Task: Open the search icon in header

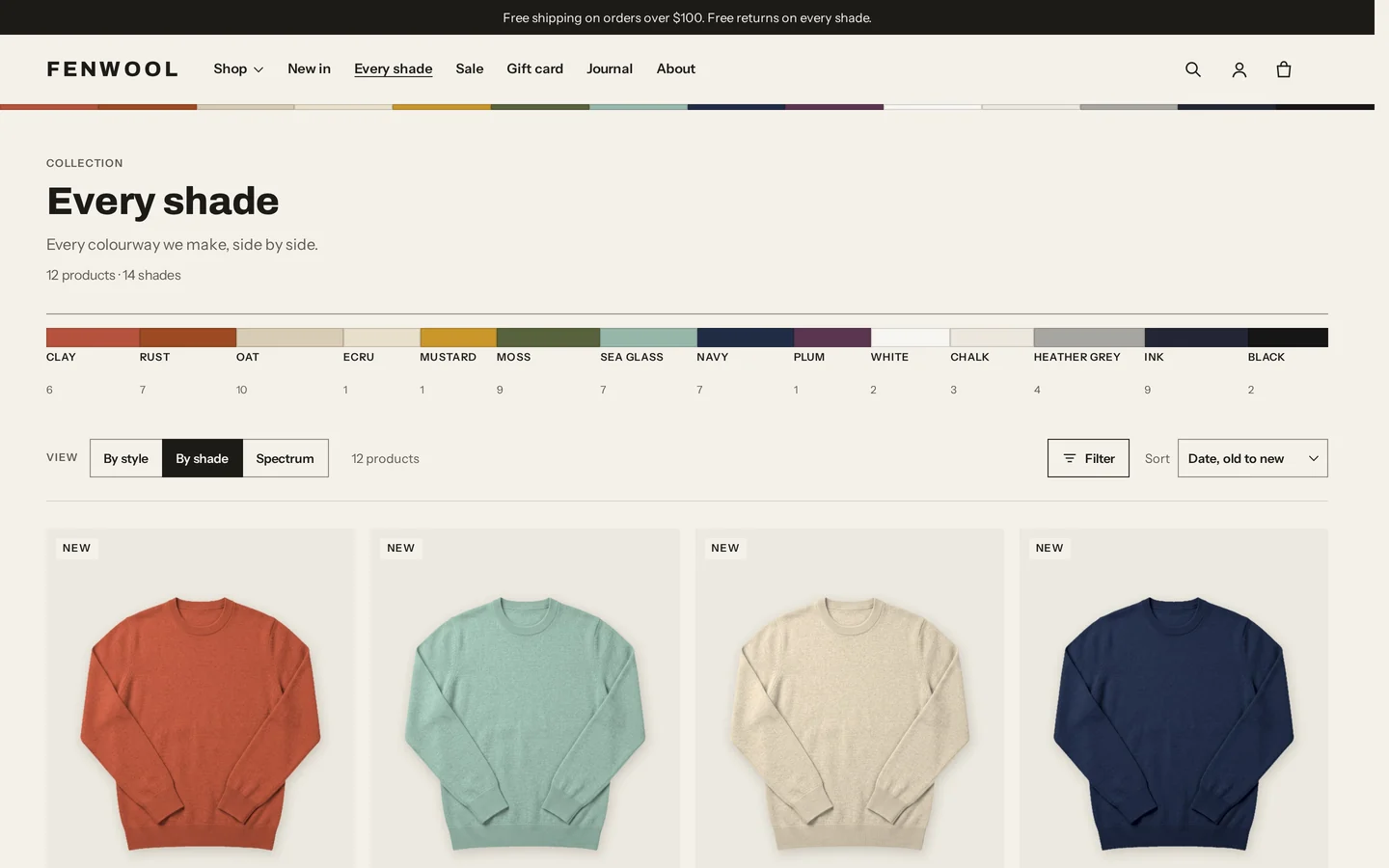Action: (1193, 69)
